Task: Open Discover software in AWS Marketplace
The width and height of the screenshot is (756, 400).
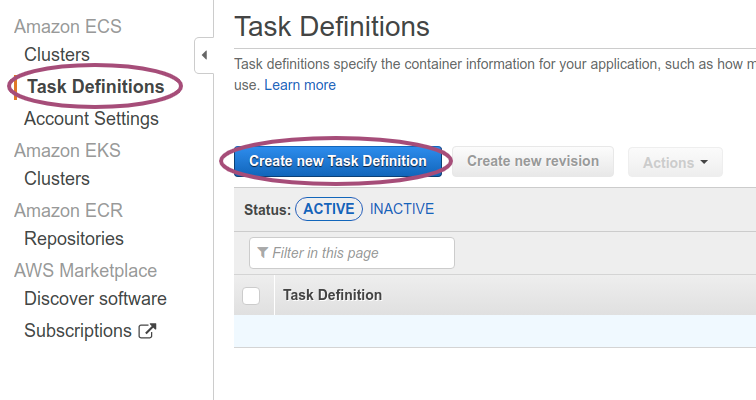Action: (95, 299)
